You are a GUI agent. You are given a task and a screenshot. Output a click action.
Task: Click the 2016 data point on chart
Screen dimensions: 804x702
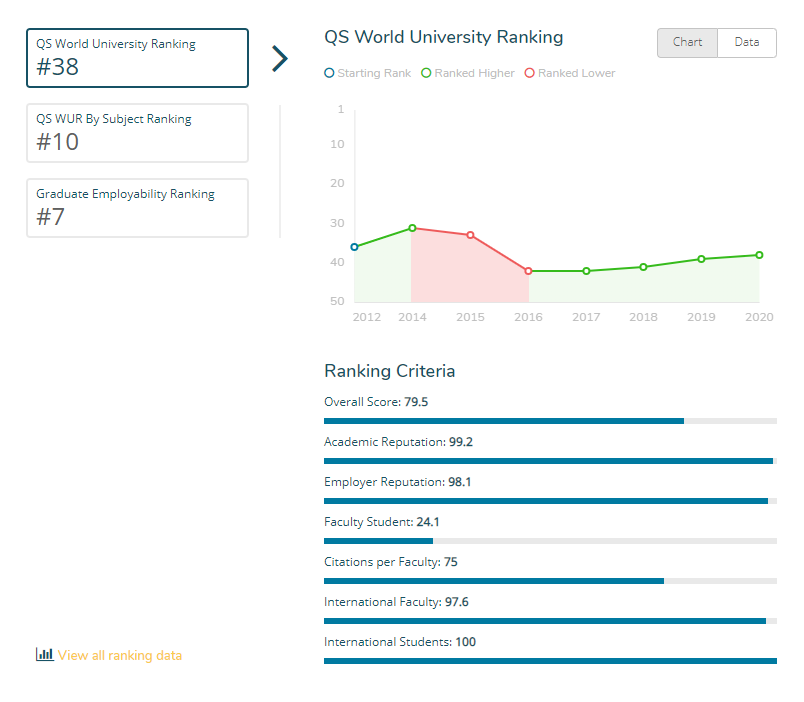tap(529, 271)
